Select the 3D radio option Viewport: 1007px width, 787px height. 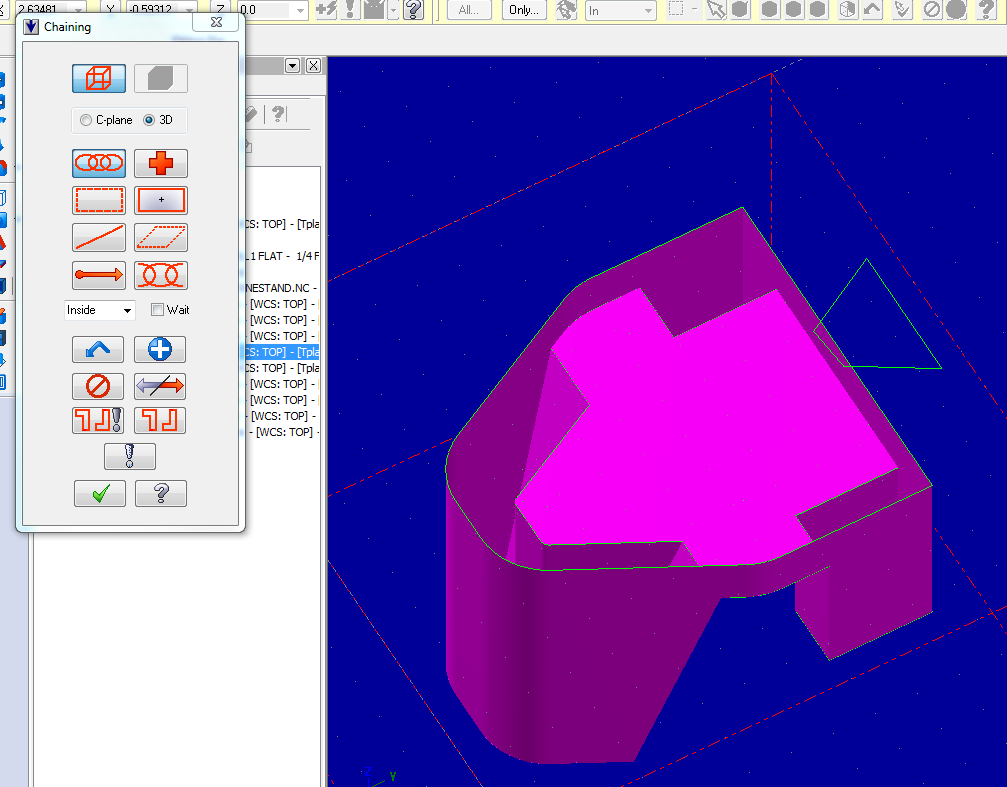point(149,120)
